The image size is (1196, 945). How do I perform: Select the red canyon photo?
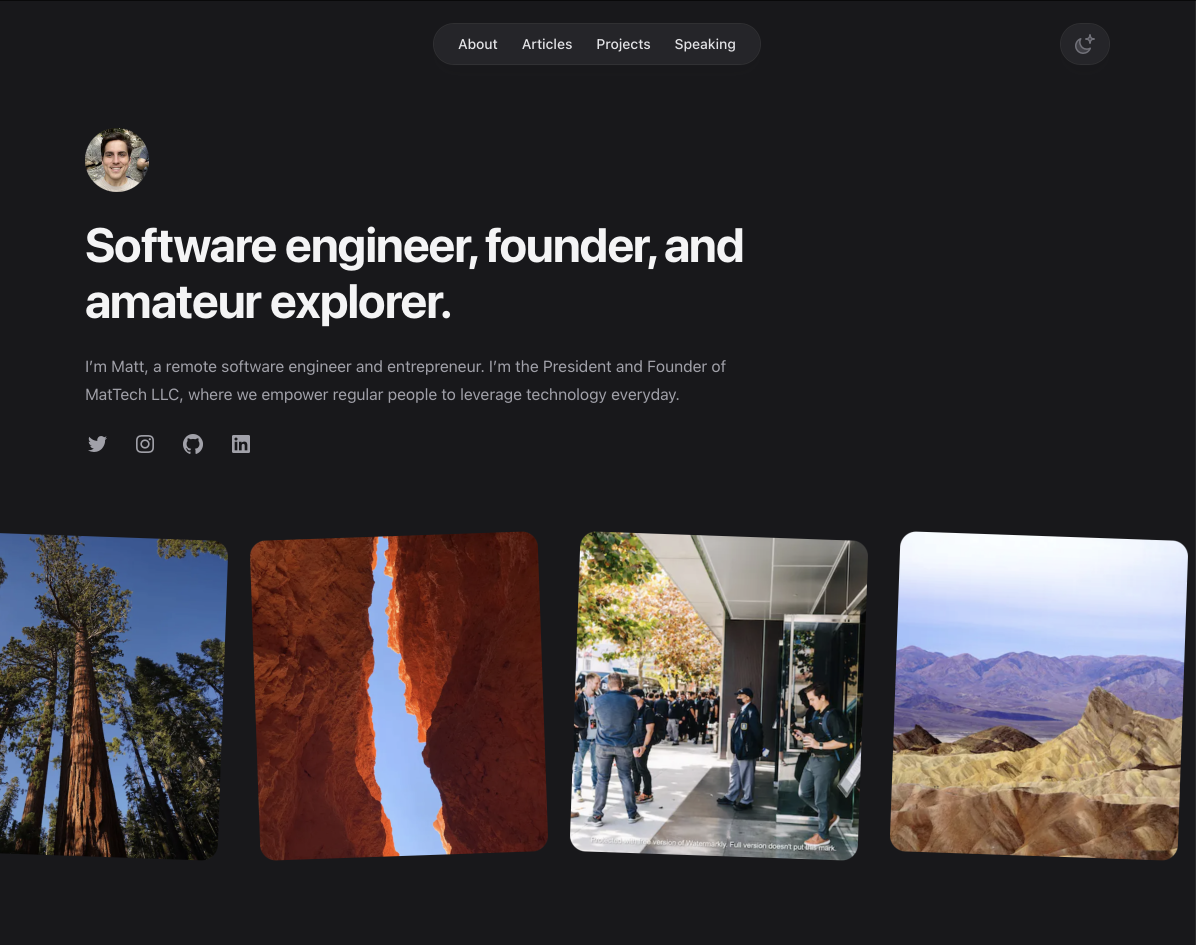[399, 696]
